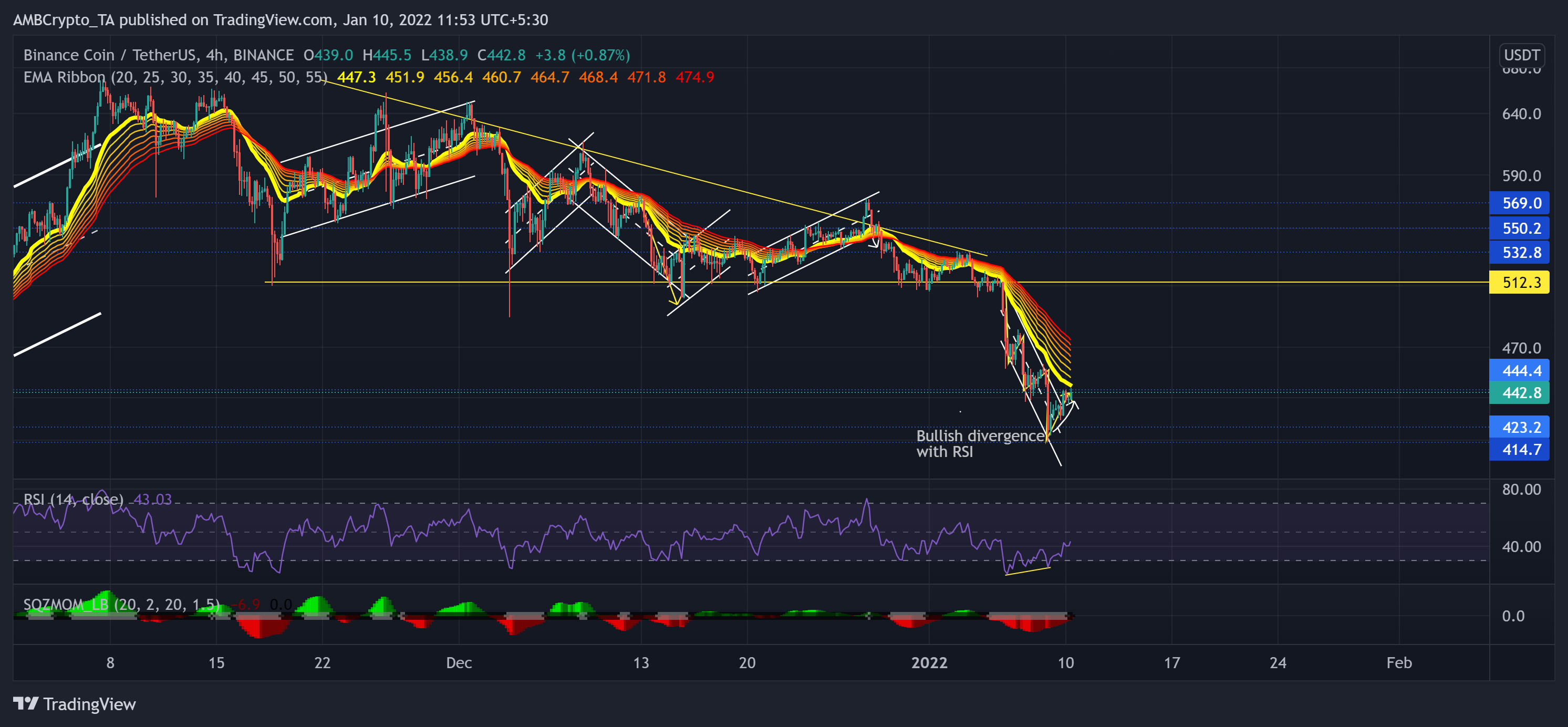Click the +0.87% change value in legend
1568x727 pixels.
pyautogui.click(x=600, y=55)
